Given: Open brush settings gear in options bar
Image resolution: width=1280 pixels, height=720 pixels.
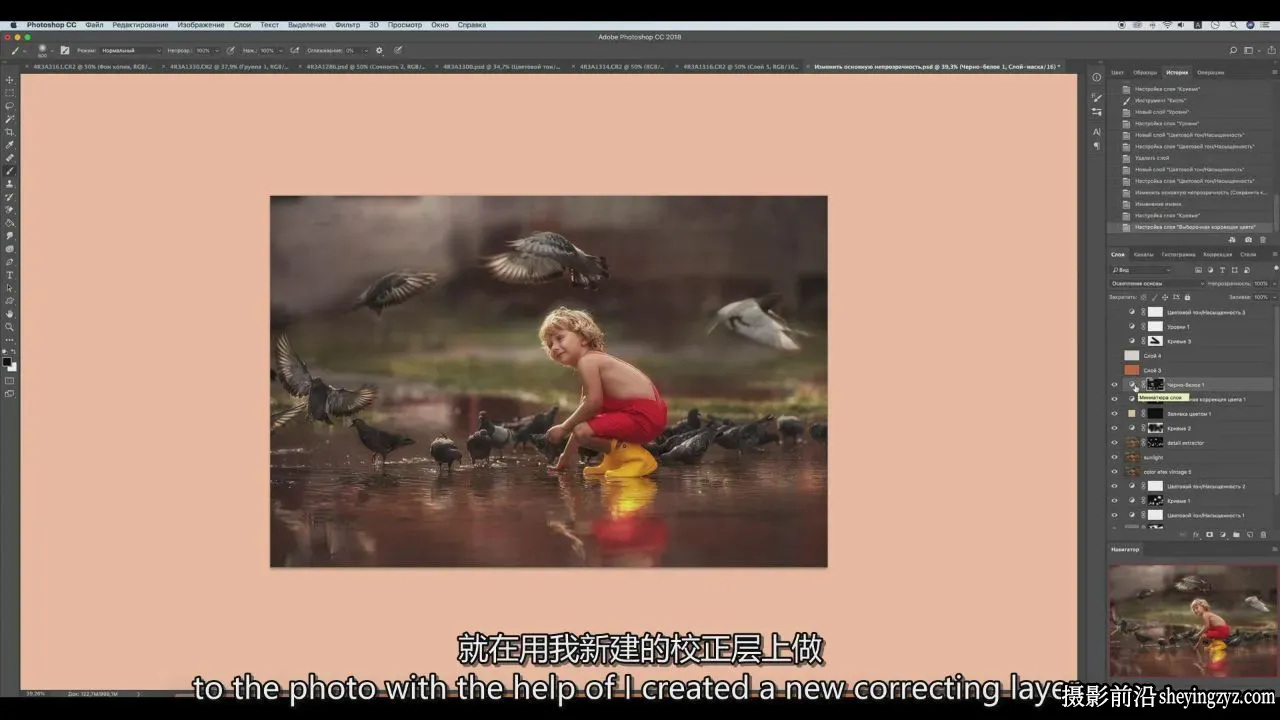Looking at the screenshot, I should 379,50.
